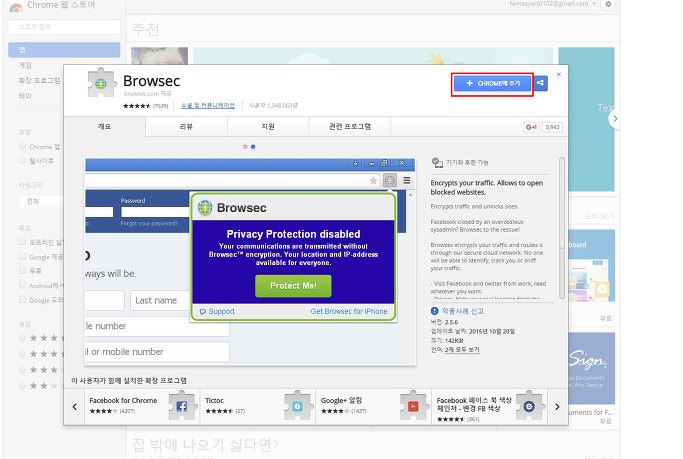The height and width of the screenshot is (459, 683).
Task: Select the first screenshot carousel dot
Action: coord(245,147)
